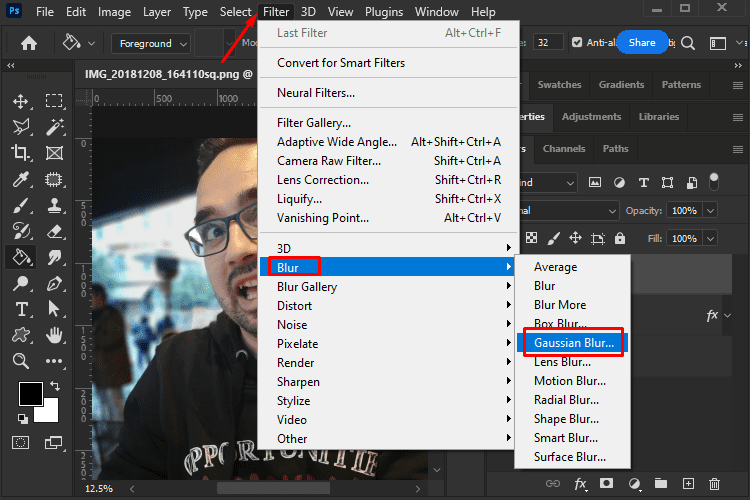Viewport: 750px width, 500px height.
Task: Toggle the layer filter on/off switch
Action: click(x=714, y=181)
